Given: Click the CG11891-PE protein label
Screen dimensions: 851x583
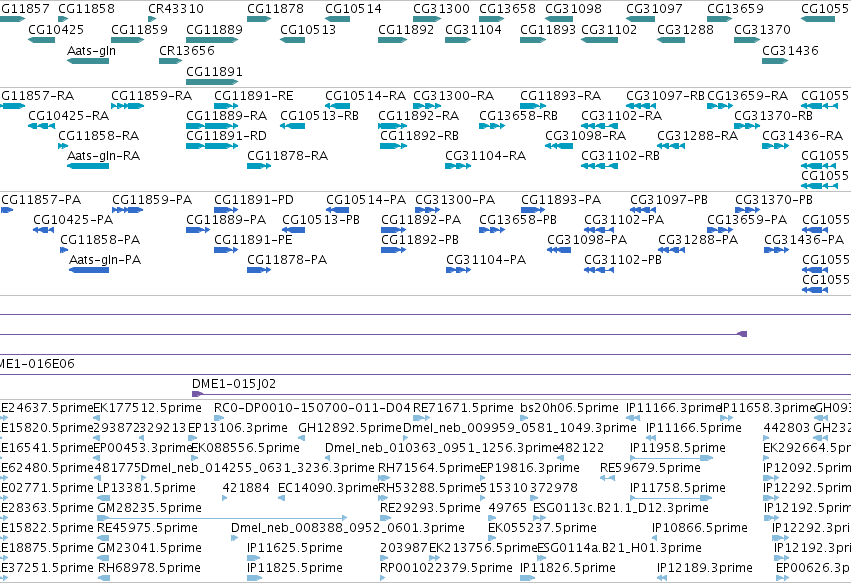Looking at the screenshot, I should tap(253, 240).
